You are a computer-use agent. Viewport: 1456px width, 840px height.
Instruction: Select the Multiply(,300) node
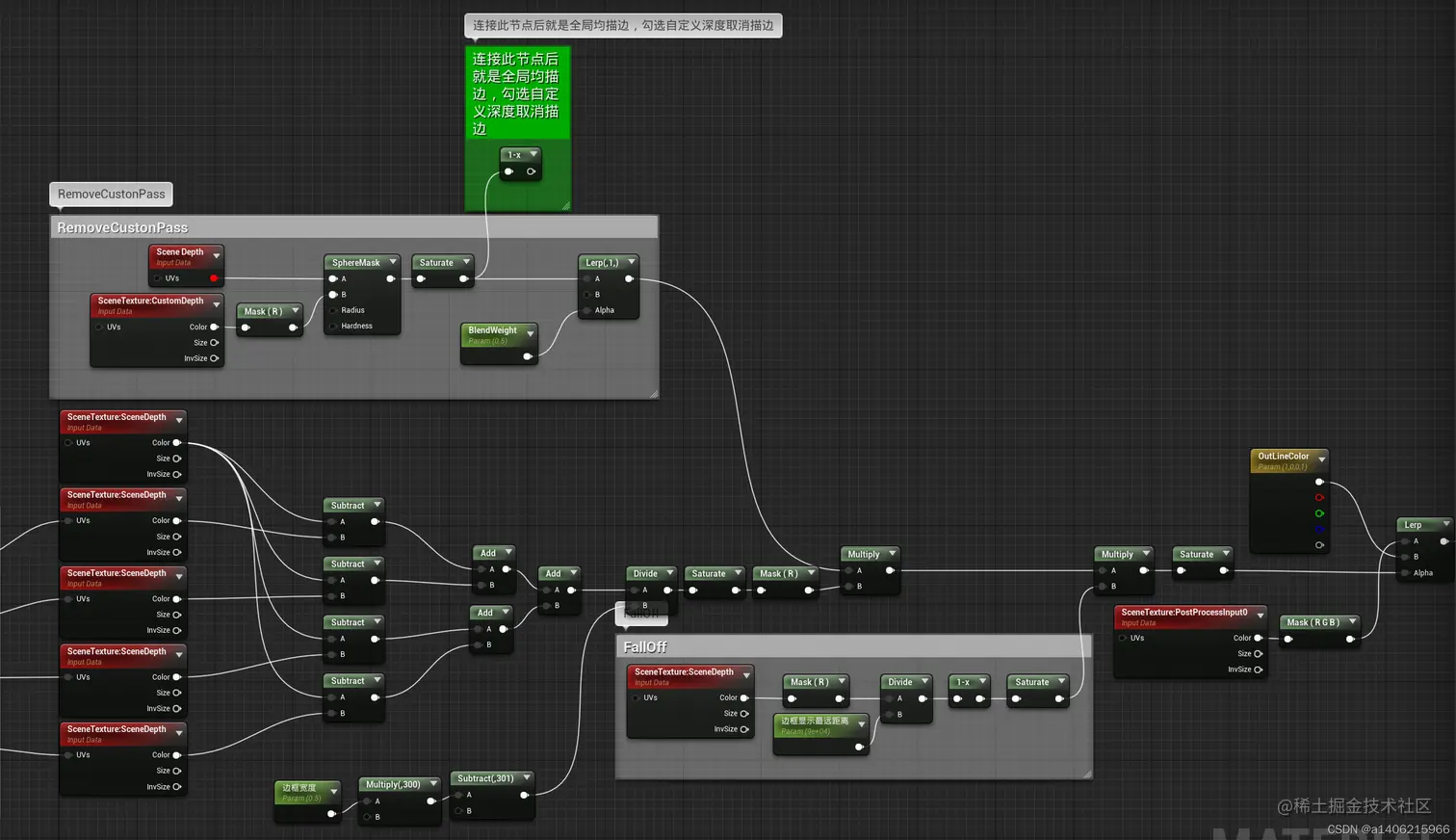(x=395, y=784)
